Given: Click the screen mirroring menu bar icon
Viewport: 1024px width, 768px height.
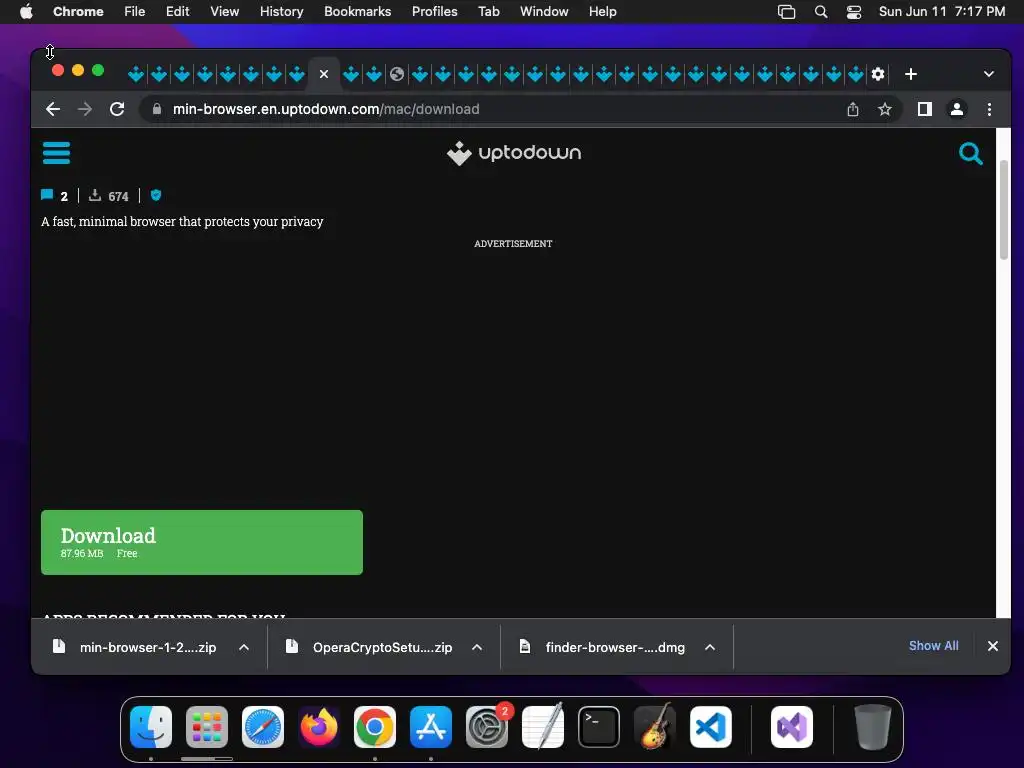Looking at the screenshot, I should (x=786, y=12).
